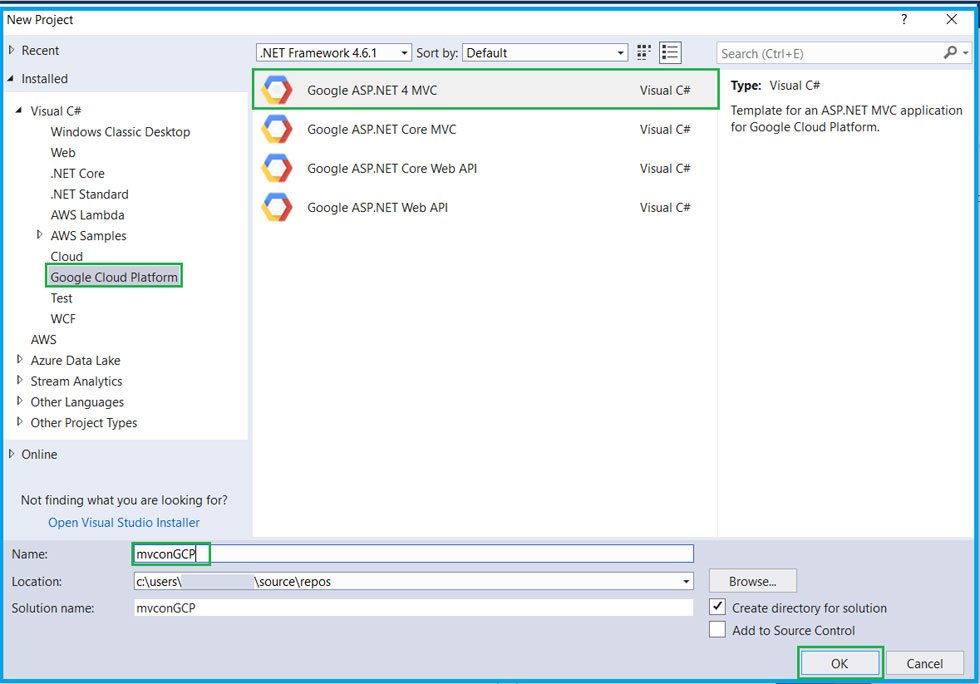
Task: Select the AWS Lambda category
Action: pyautogui.click(x=87, y=215)
